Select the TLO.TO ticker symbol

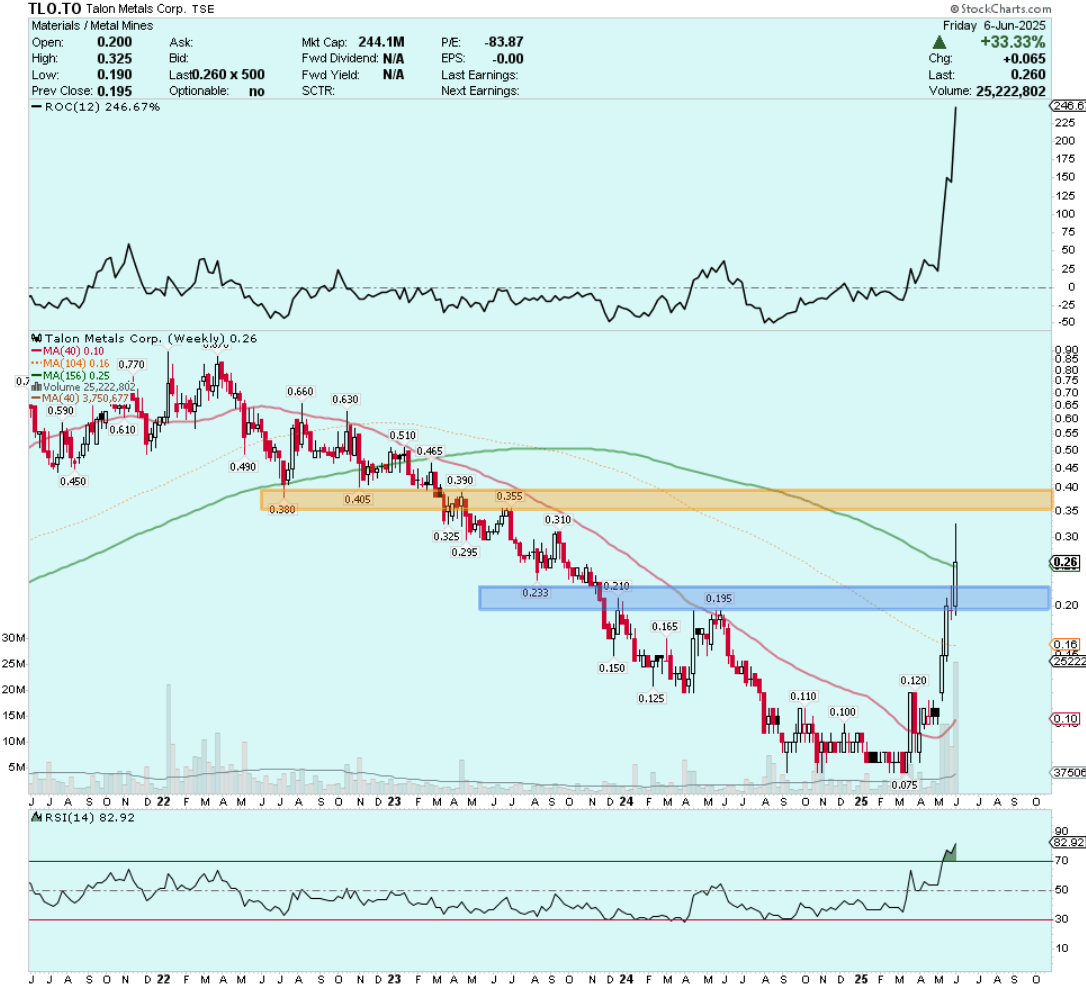(55, 9)
